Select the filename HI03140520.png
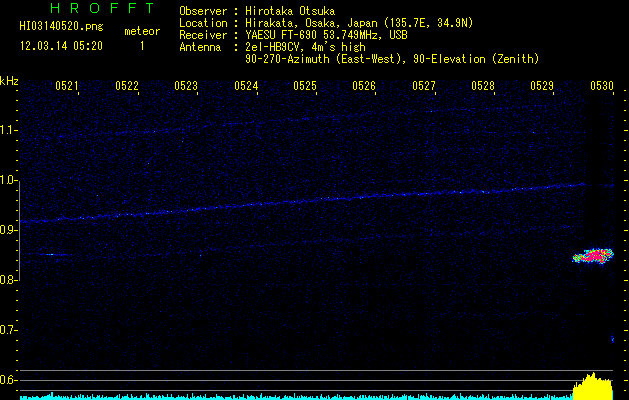The image size is (629, 400). coord(61,27)
